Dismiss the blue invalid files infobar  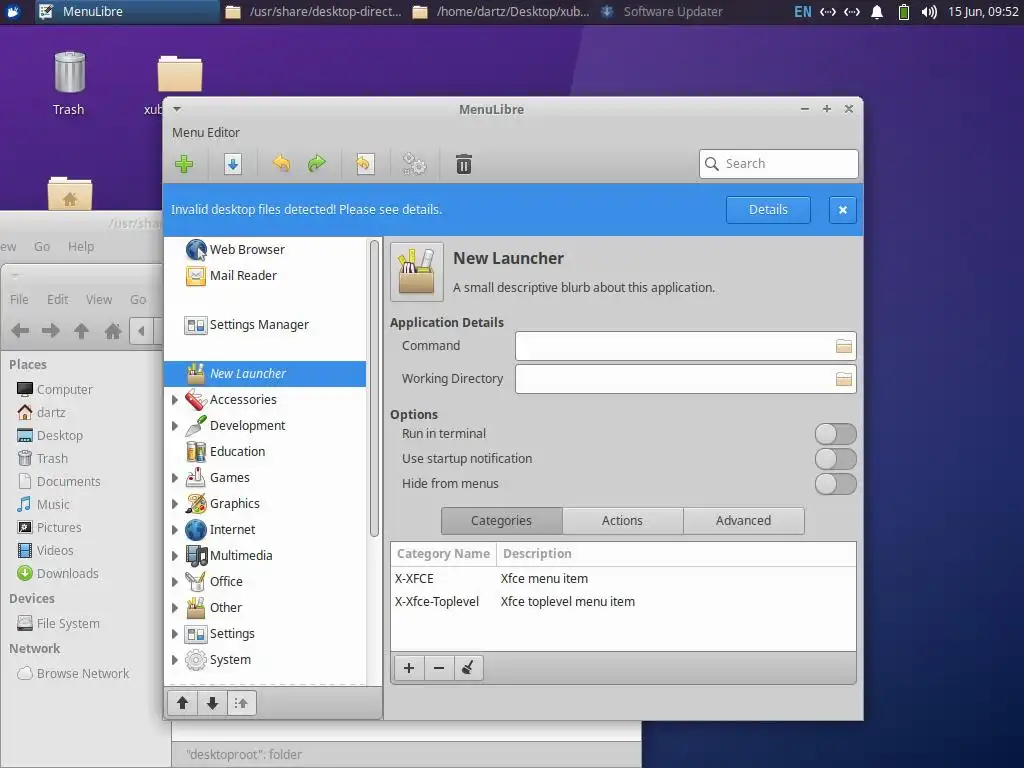(x=842, y=210)
